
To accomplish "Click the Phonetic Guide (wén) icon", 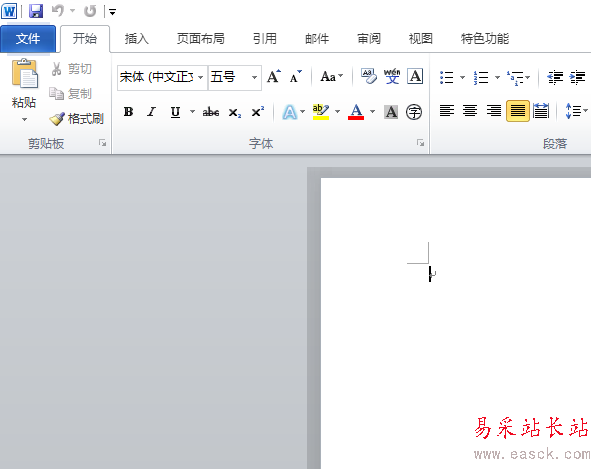I will pos(392,76).
